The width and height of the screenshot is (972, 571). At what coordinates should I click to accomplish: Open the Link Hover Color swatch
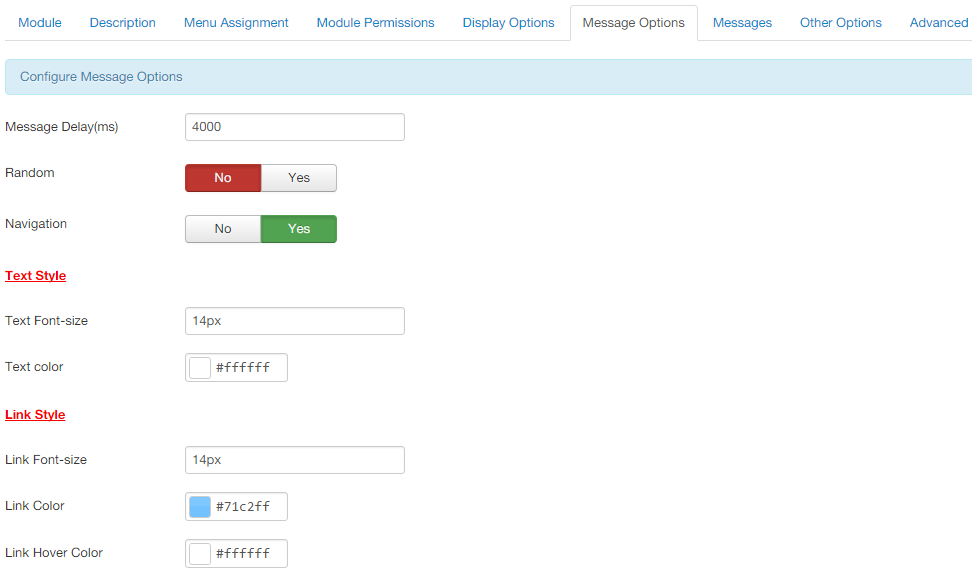(x=200, y=554)
